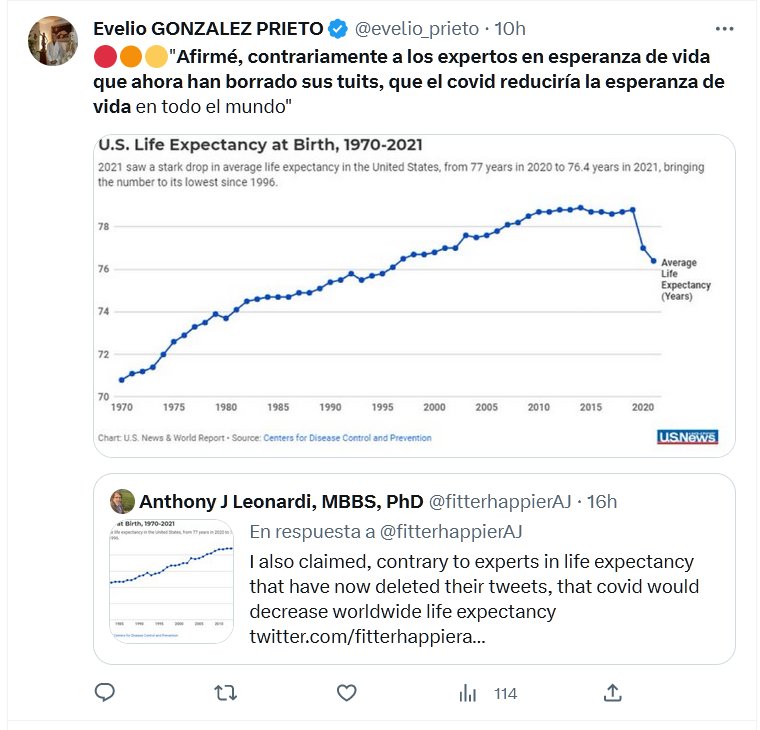Open Anthony J Leonardi's small avatar

(x=122, y=501)
